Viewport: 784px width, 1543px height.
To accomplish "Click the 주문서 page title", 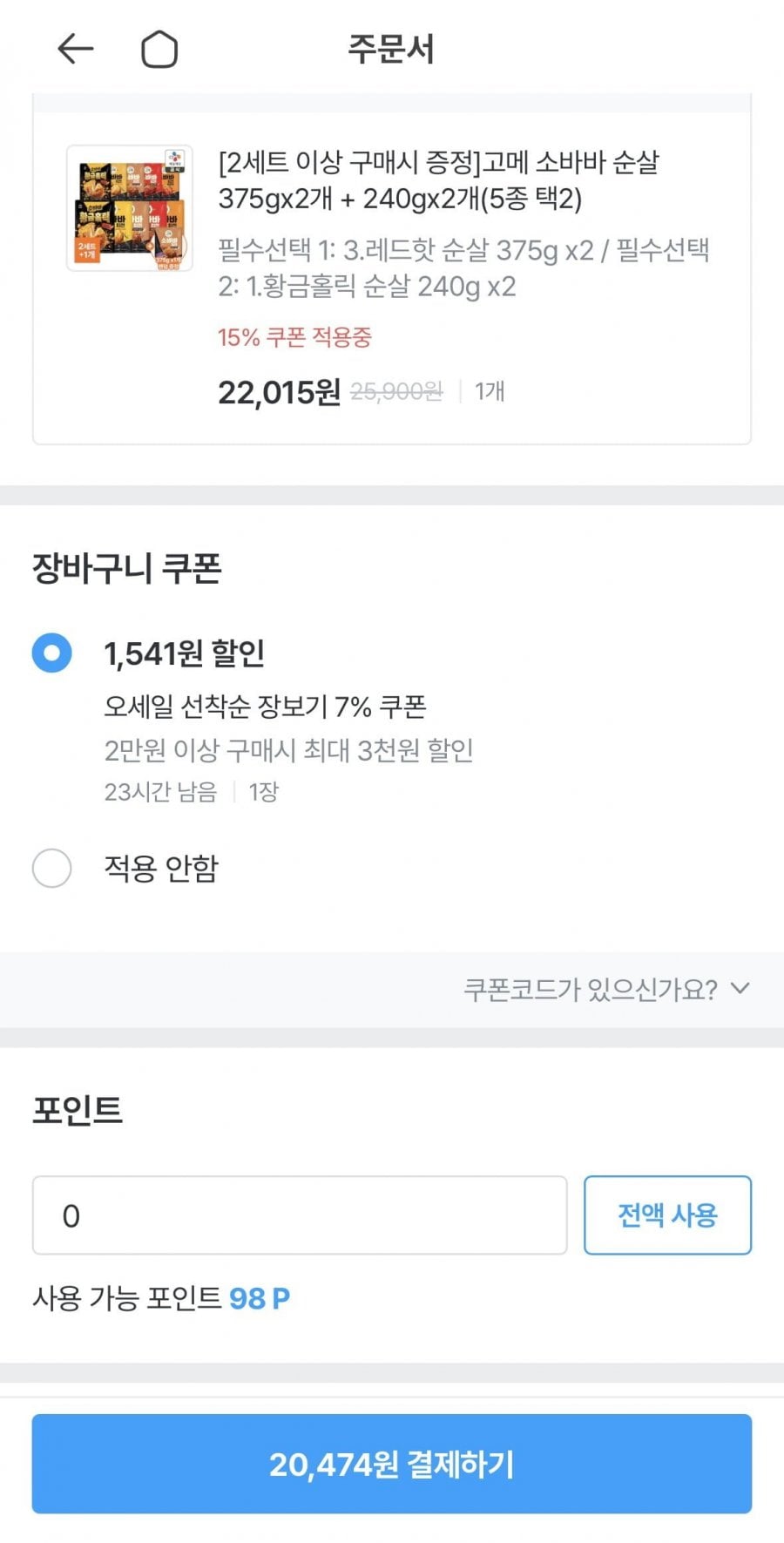I will 391,50.
